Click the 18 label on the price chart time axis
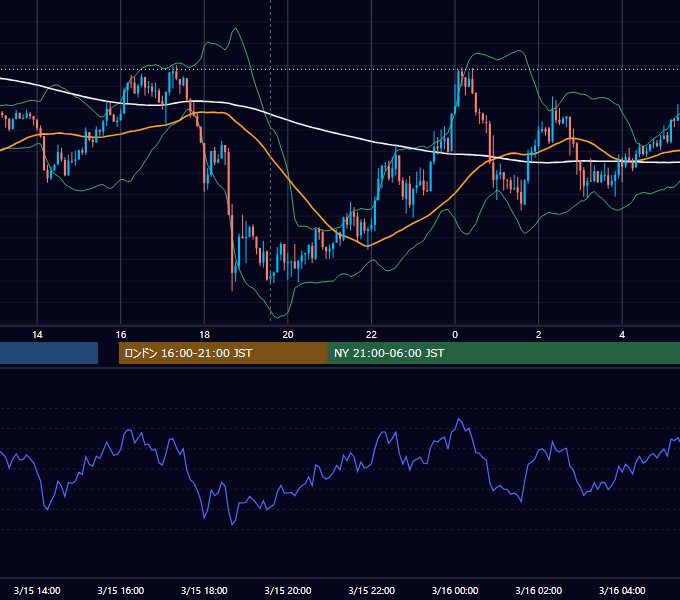The width and height of the screenshot is (680, 600). click(204, 335)
